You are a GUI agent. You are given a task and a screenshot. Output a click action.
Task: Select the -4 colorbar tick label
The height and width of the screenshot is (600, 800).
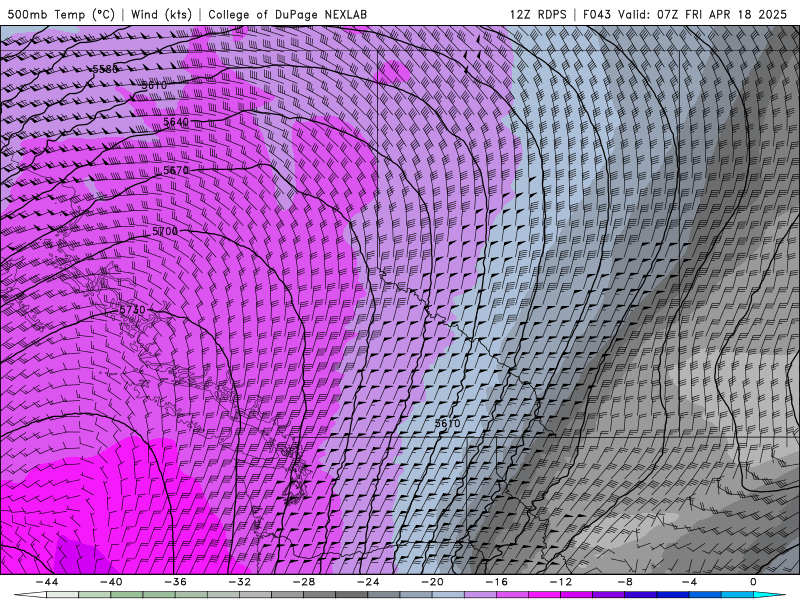[690, 582]
